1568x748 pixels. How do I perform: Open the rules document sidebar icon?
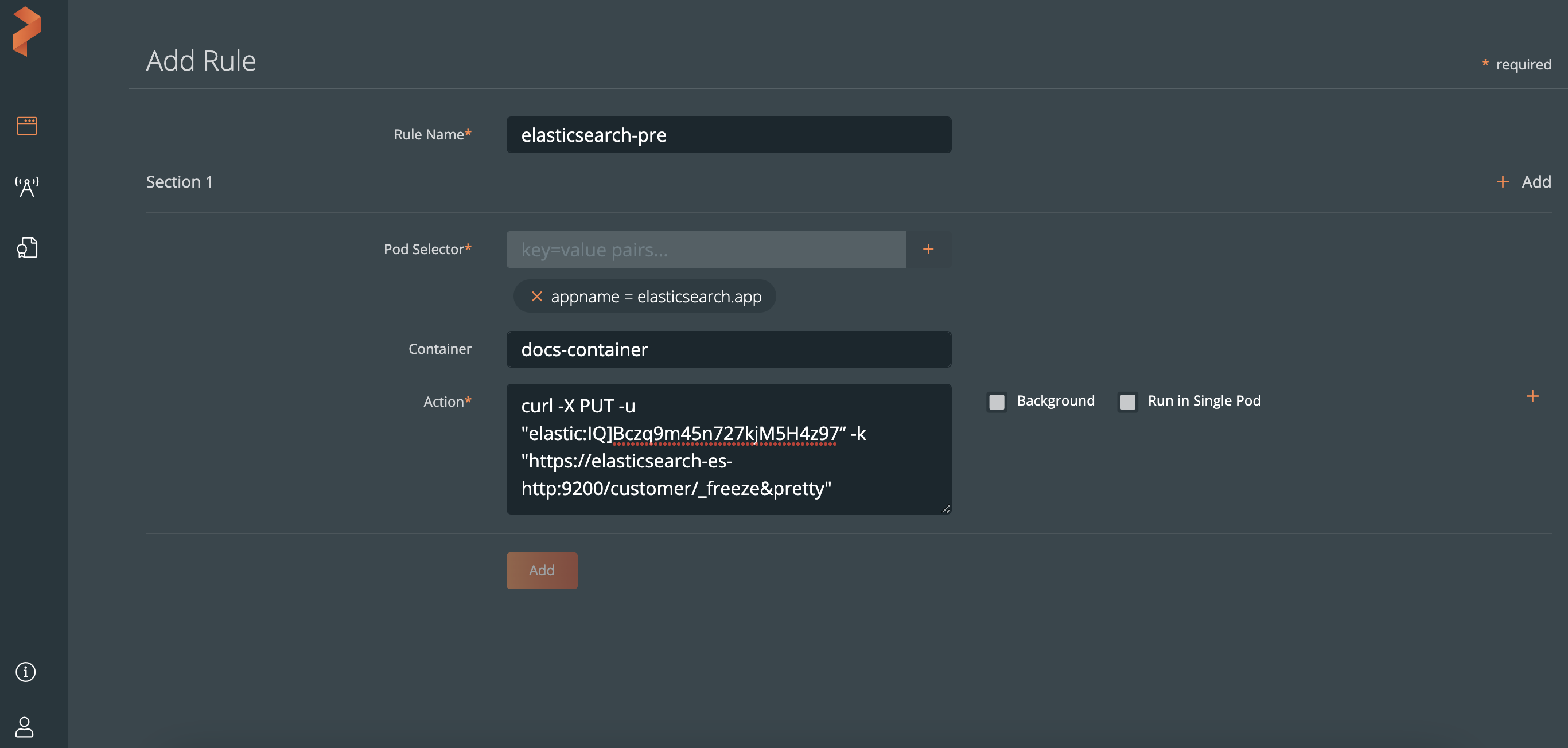[x=27, y=248]
